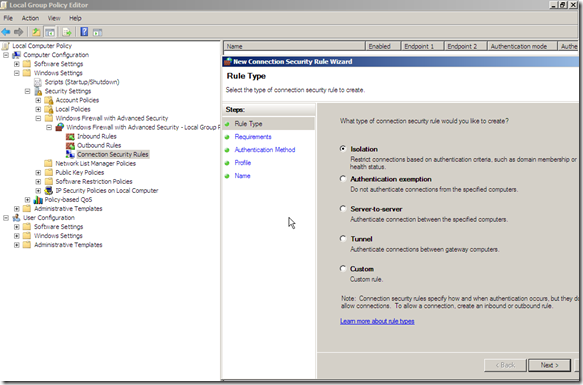This screenshot has height=385, width=583.
Task: Click the Outbound Rules icon
Action: pos(70,145)
